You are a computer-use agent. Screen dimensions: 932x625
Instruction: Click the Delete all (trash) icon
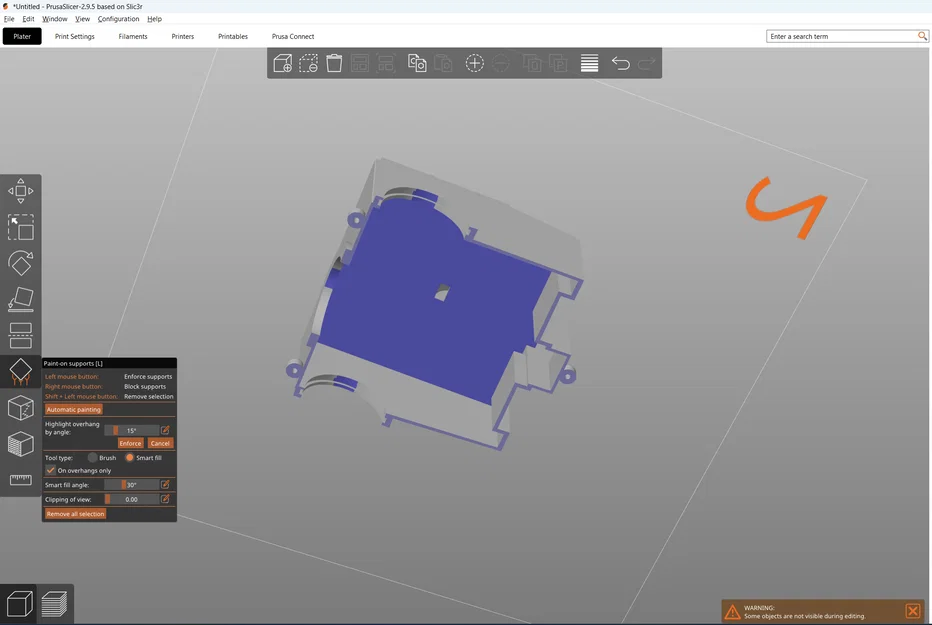pyautogui.click(x=334, y=63)
